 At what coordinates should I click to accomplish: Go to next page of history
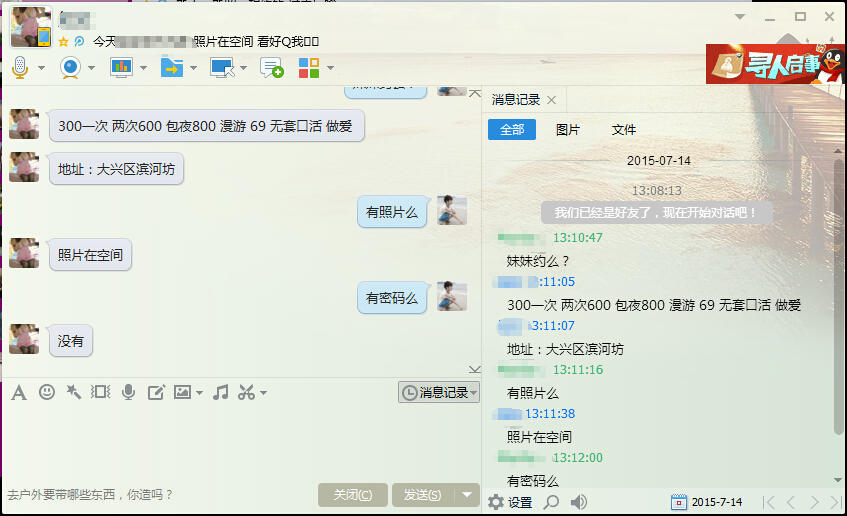(814, 502)
